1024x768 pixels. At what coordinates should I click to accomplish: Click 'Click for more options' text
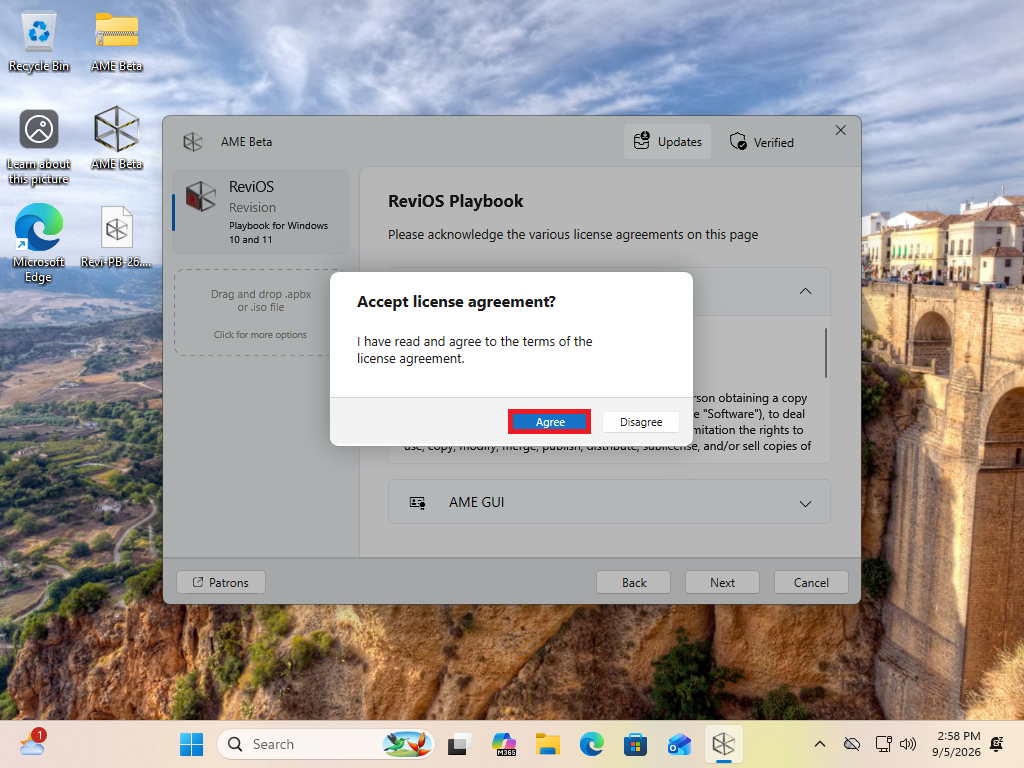coord(260,334)
